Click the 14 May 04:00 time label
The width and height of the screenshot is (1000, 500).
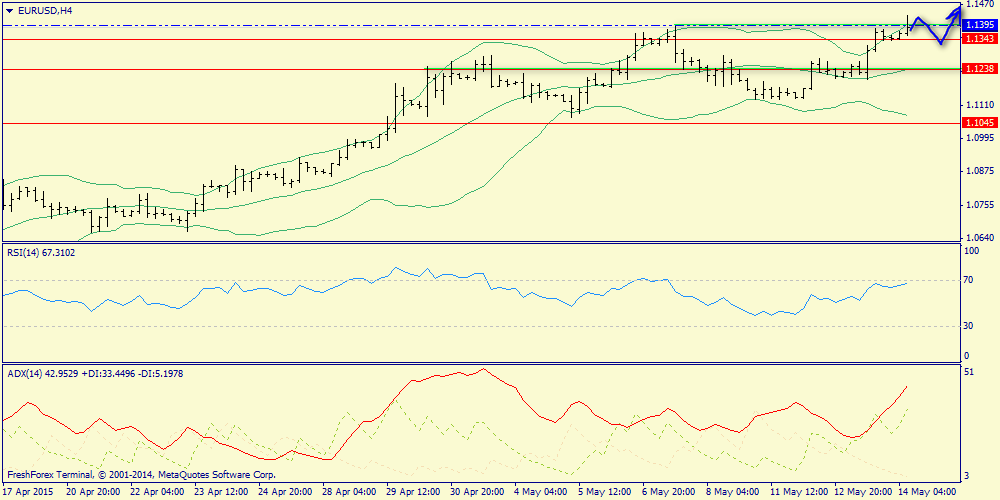(x=930, y=492)
